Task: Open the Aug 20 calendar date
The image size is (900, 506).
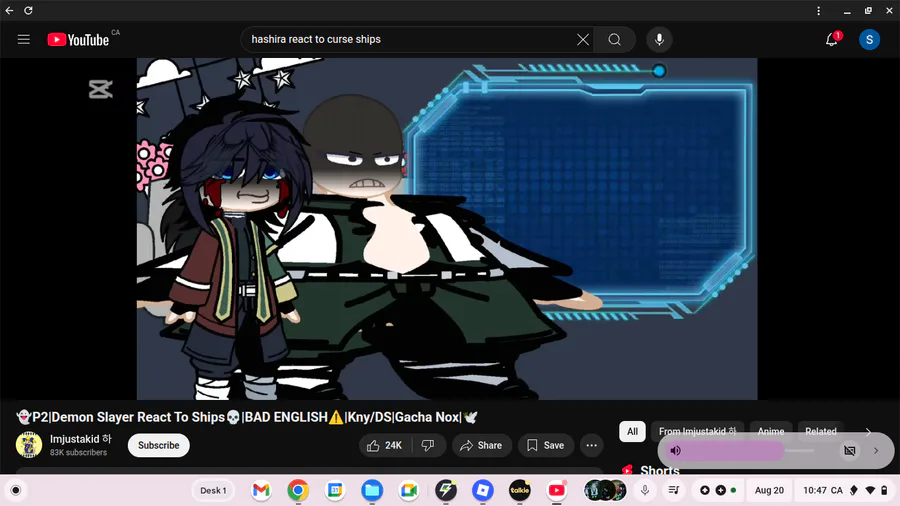Action: pyautogui.click(x=769, y=491)
